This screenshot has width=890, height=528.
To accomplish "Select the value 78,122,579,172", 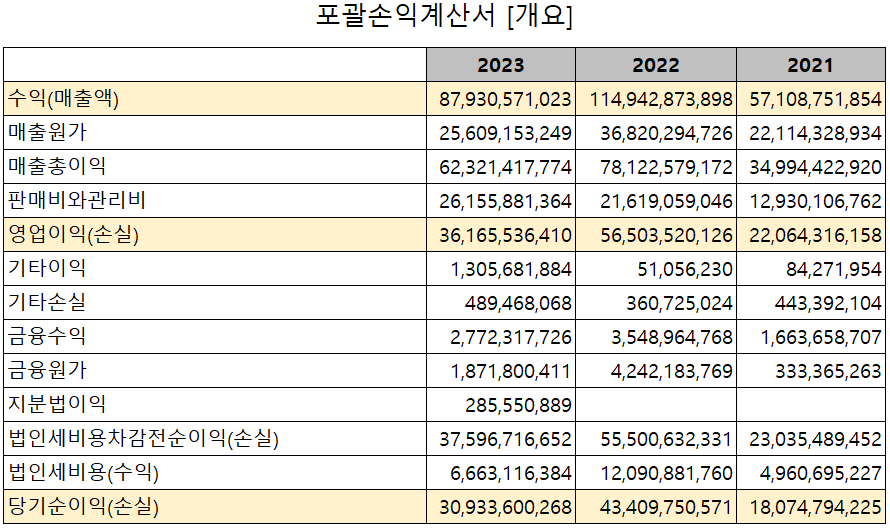I will tap(666, 167).
